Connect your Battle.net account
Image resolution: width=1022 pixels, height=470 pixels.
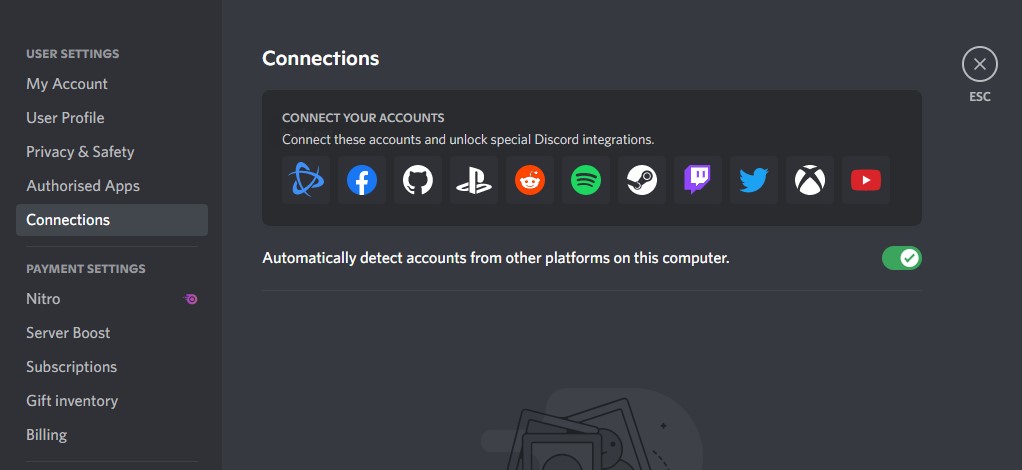[306, 180]
